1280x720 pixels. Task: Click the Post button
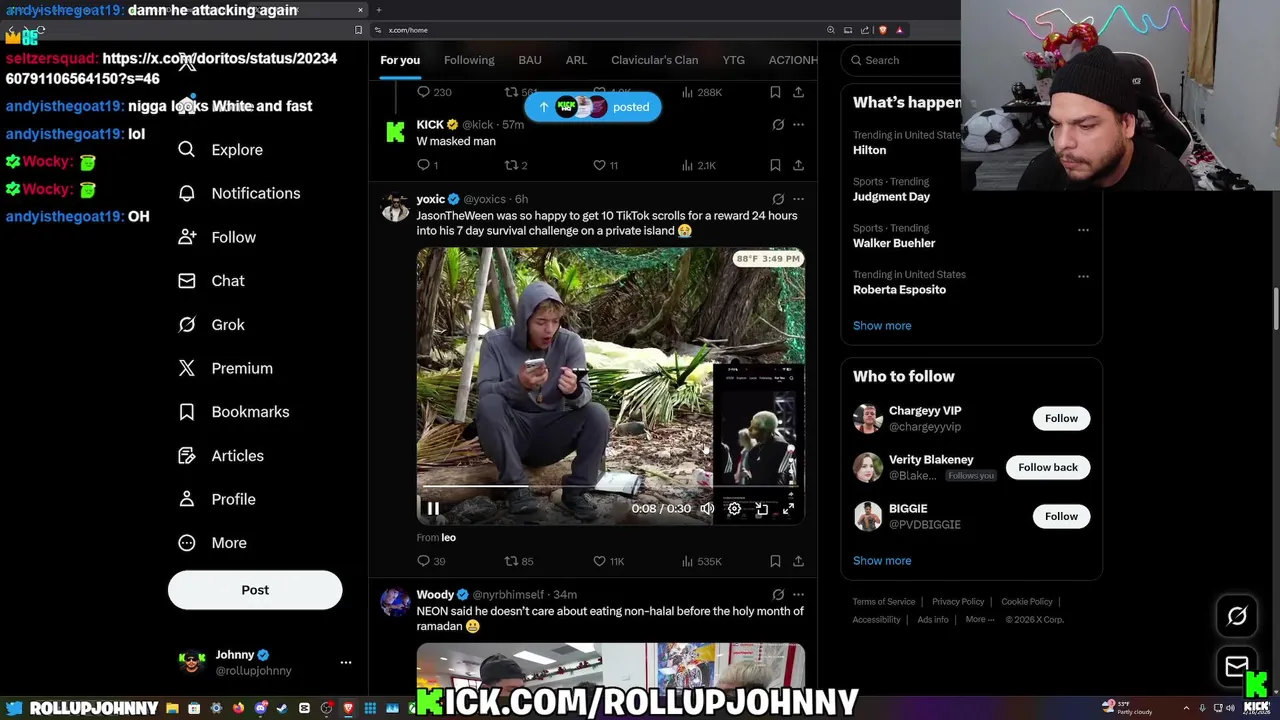click(255, 590)
